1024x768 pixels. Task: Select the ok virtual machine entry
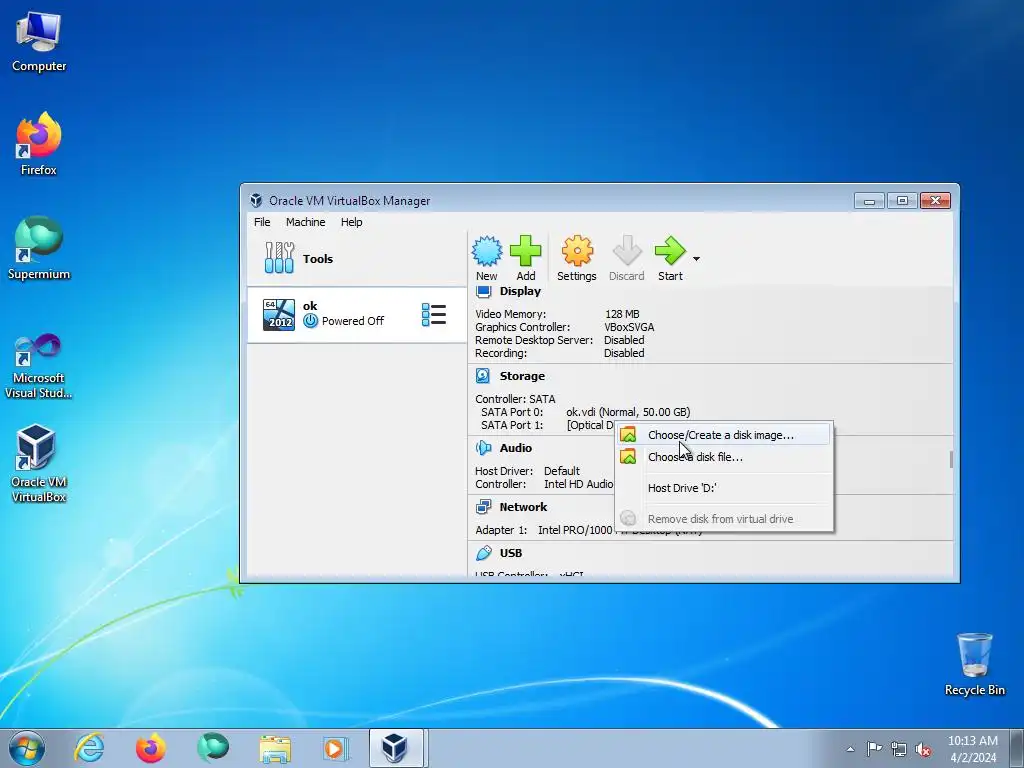coord(357,315)
